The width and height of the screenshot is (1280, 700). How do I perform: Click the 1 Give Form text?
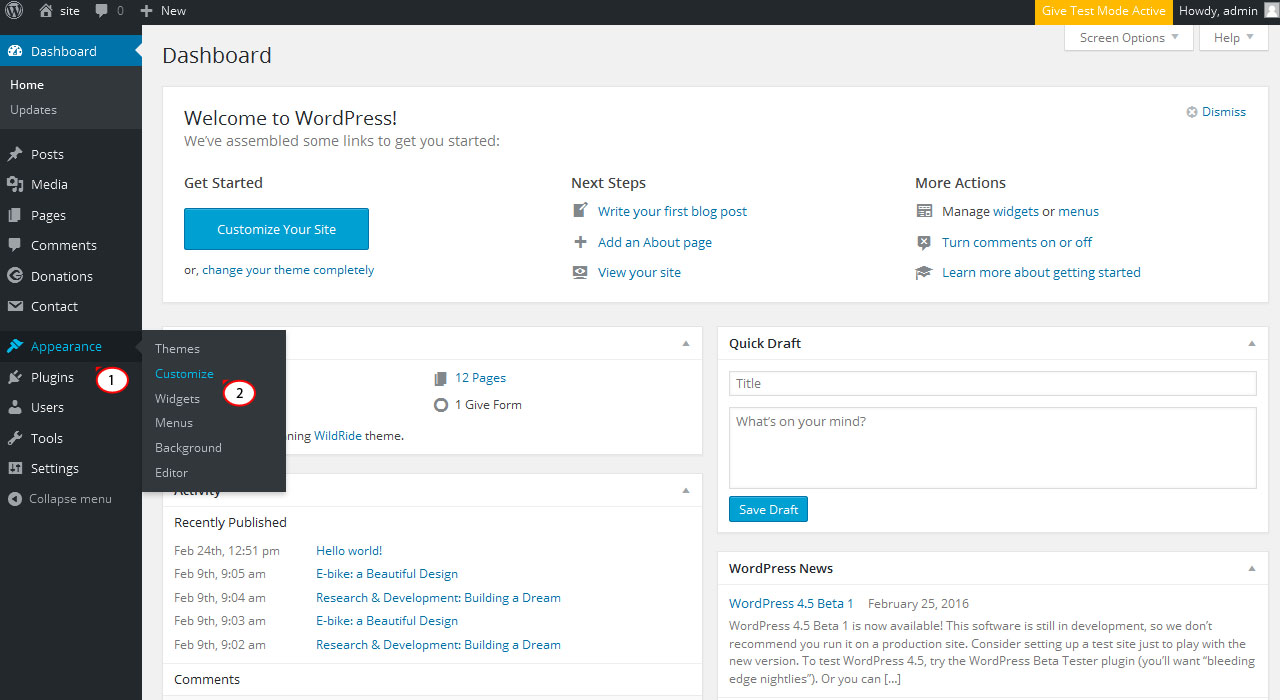click(488, 405)
